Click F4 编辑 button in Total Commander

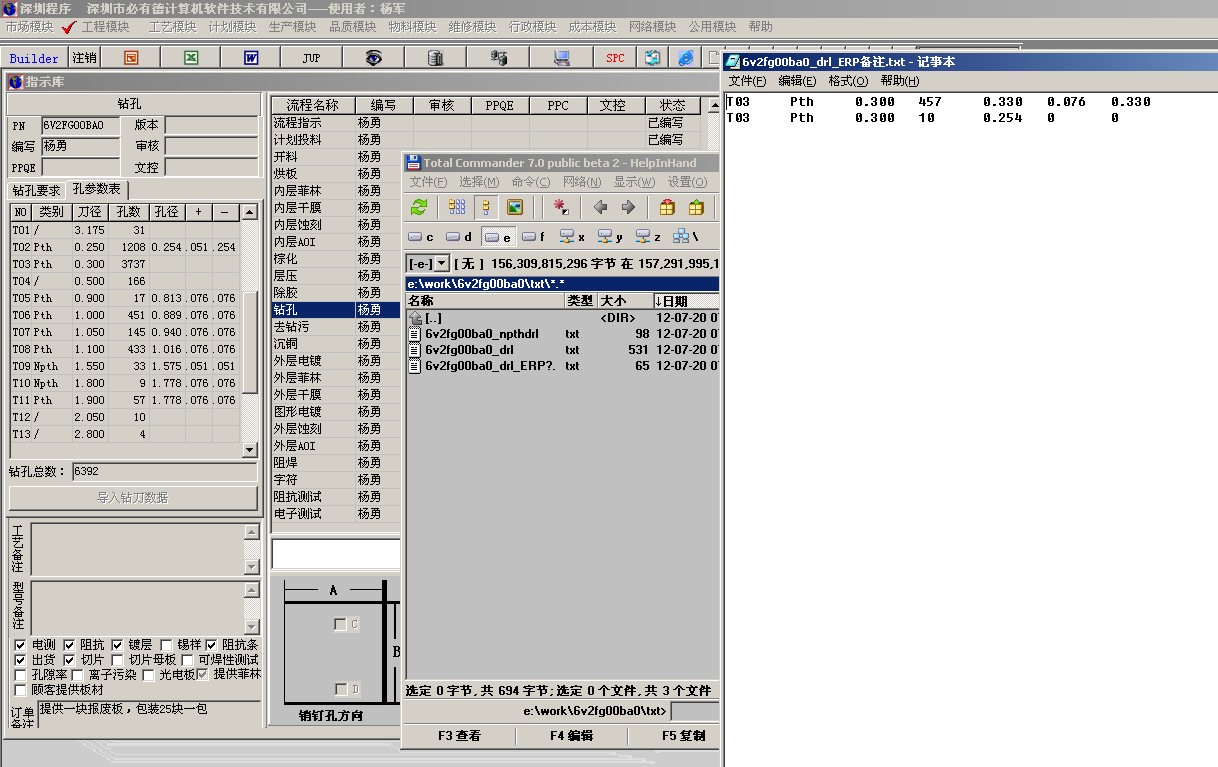tap(571, 736)
